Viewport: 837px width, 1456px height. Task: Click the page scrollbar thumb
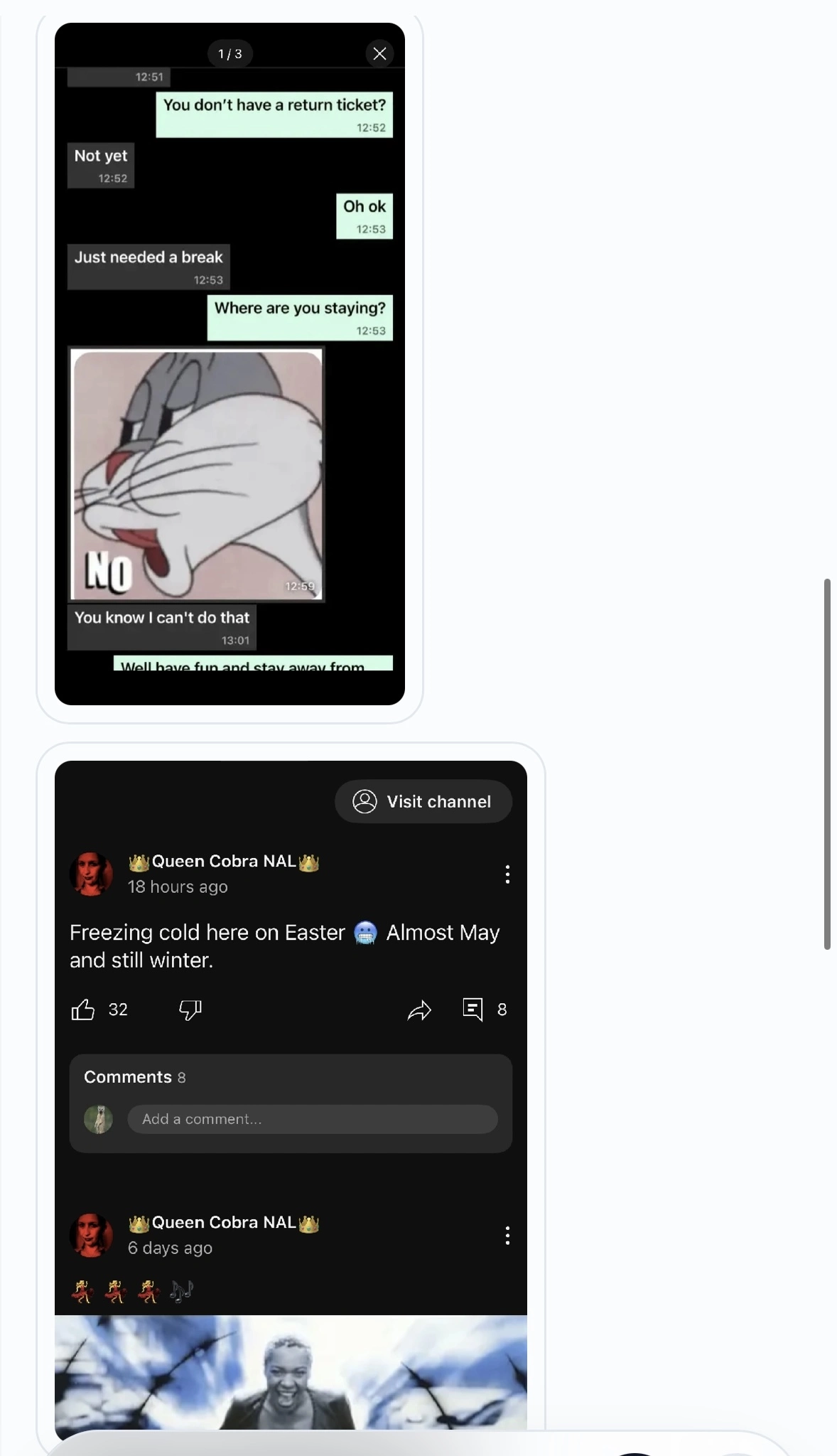827,764
